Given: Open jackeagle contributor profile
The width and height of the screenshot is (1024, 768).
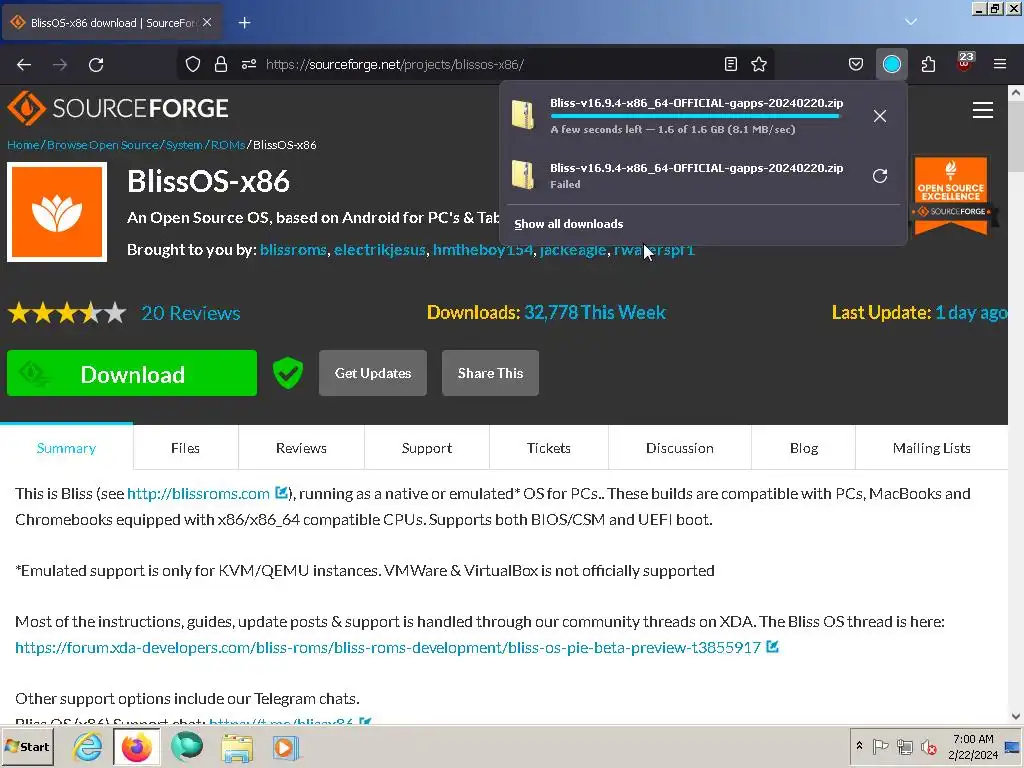Looking at the screenshot, I should (573, 249).
